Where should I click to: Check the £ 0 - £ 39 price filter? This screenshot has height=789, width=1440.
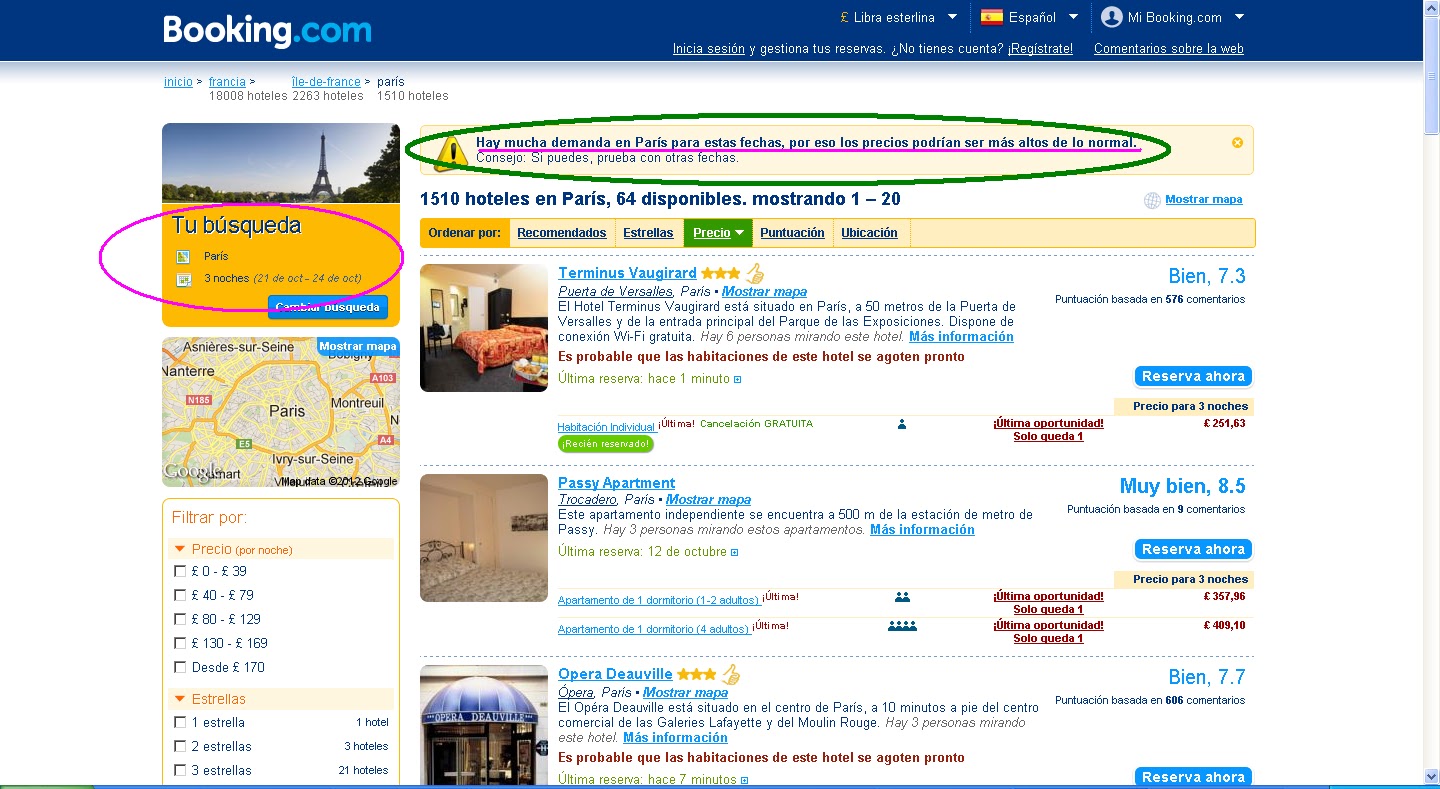tap(180, 571)
